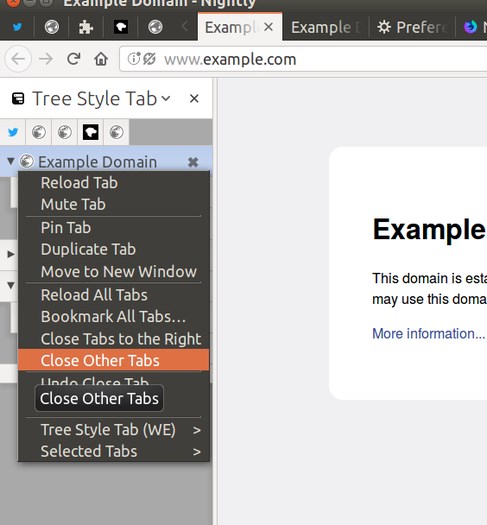Screen dimensions: 487x525
Task: Select the black-and-white pinned tab in sidebar
Action: [x=90, y=132]
